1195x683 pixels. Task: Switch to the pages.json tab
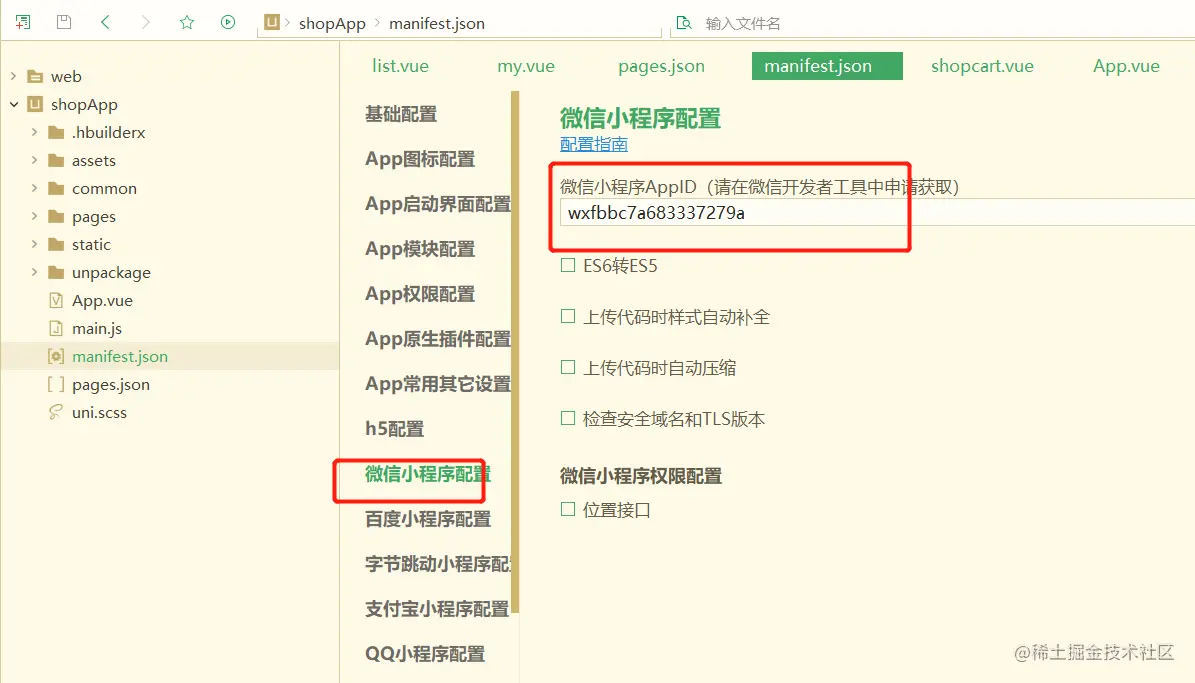[662, 66]
